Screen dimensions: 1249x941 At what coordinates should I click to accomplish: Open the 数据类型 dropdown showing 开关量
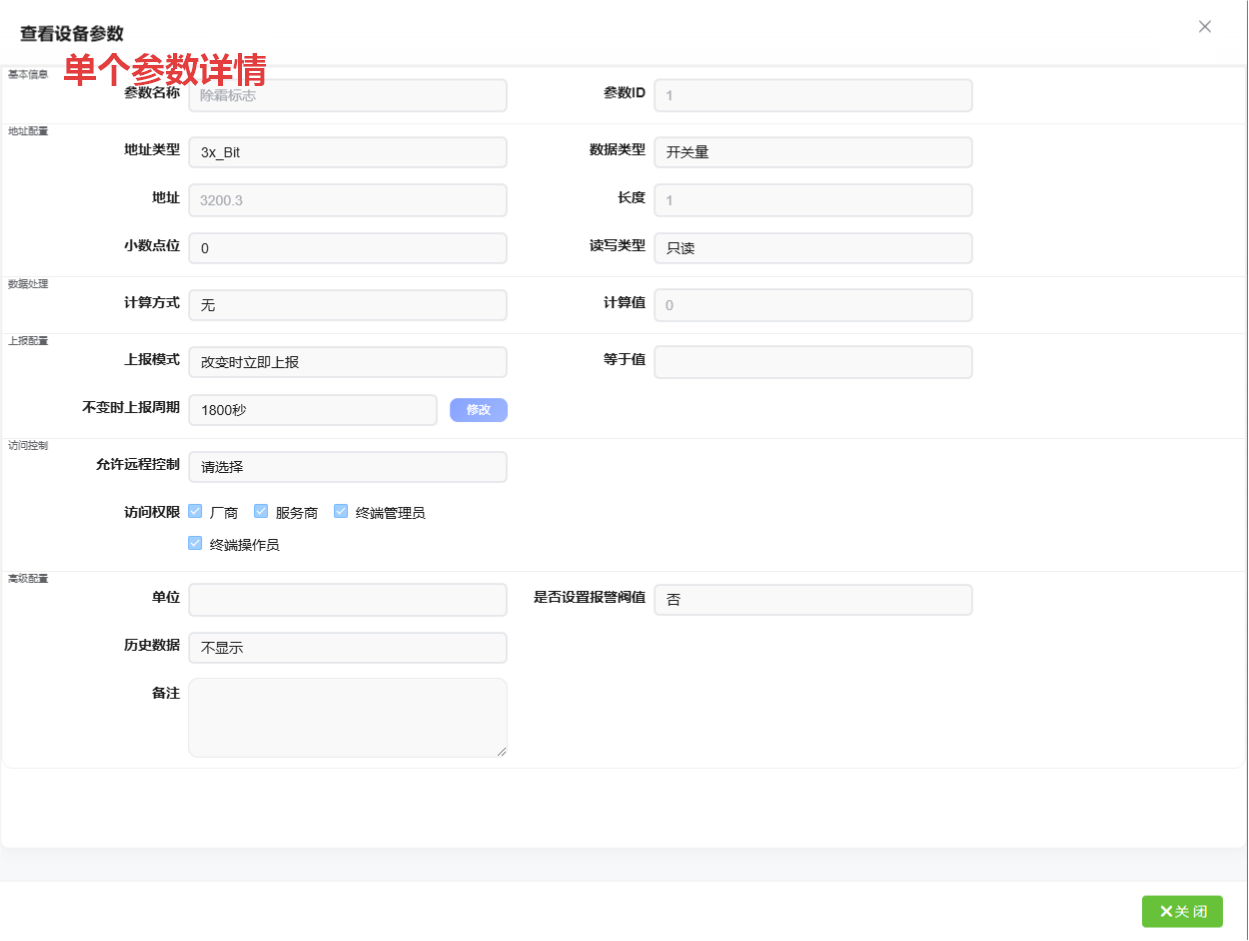[813, 152]
